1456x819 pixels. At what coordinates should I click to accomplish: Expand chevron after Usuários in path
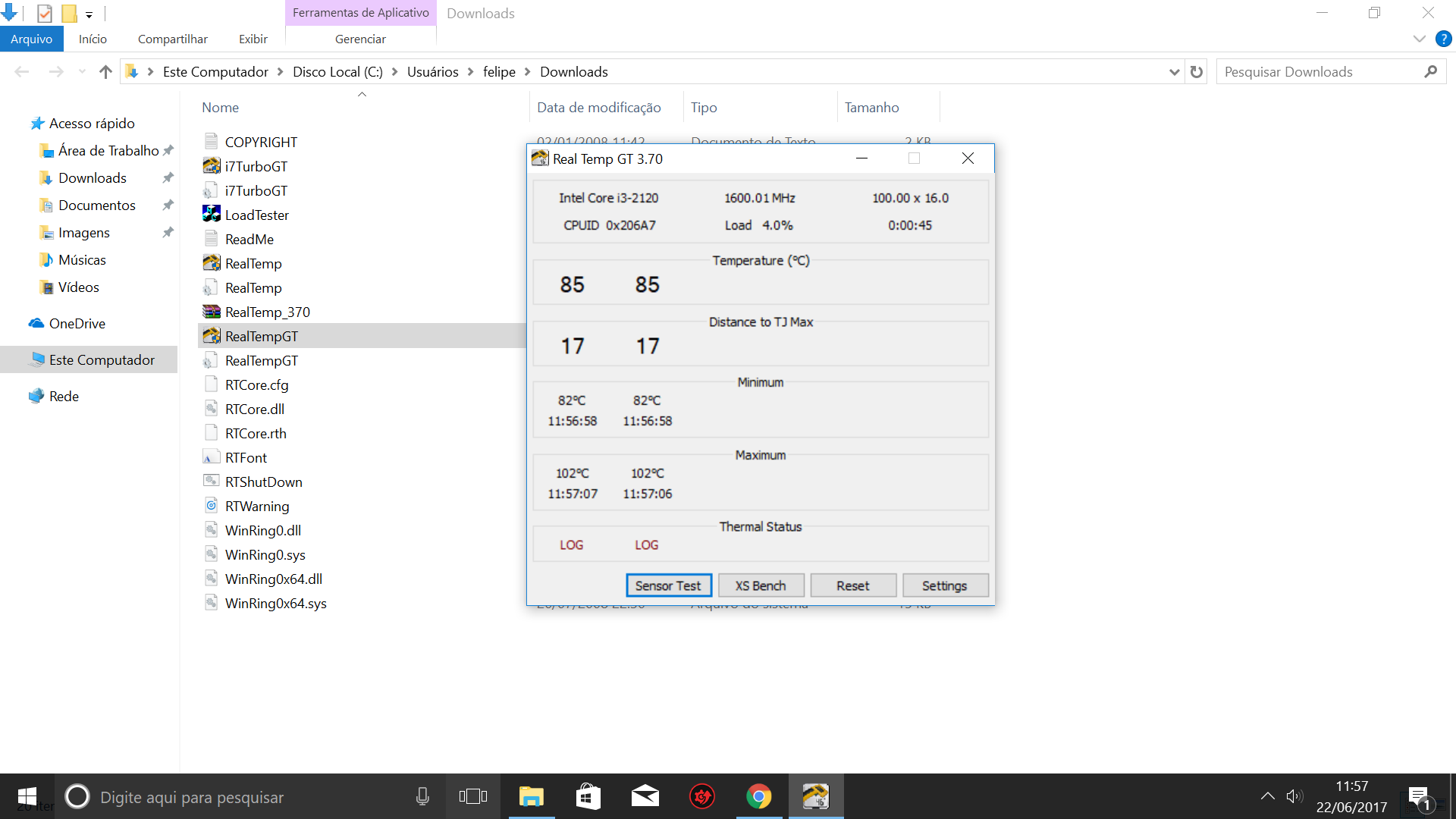click(x=471, y=72)
